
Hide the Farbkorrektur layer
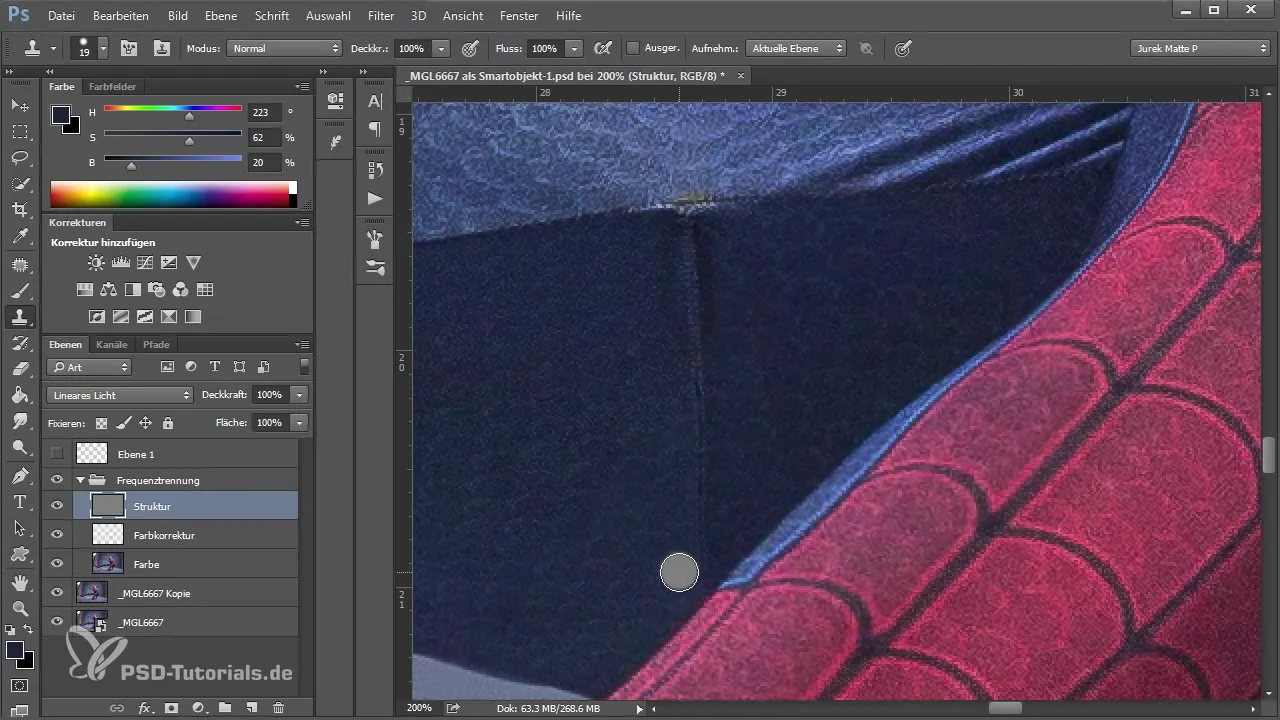(57, 535)
